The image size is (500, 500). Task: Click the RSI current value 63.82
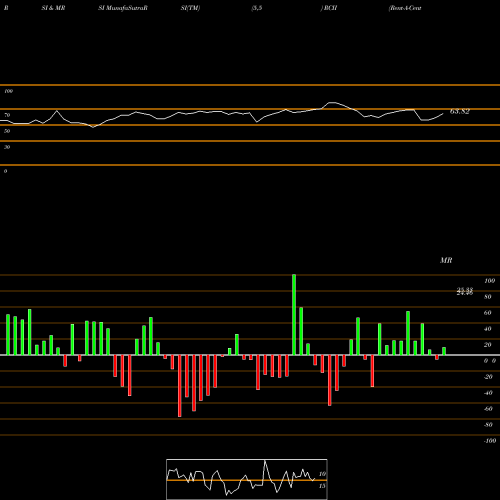point(460,111)
